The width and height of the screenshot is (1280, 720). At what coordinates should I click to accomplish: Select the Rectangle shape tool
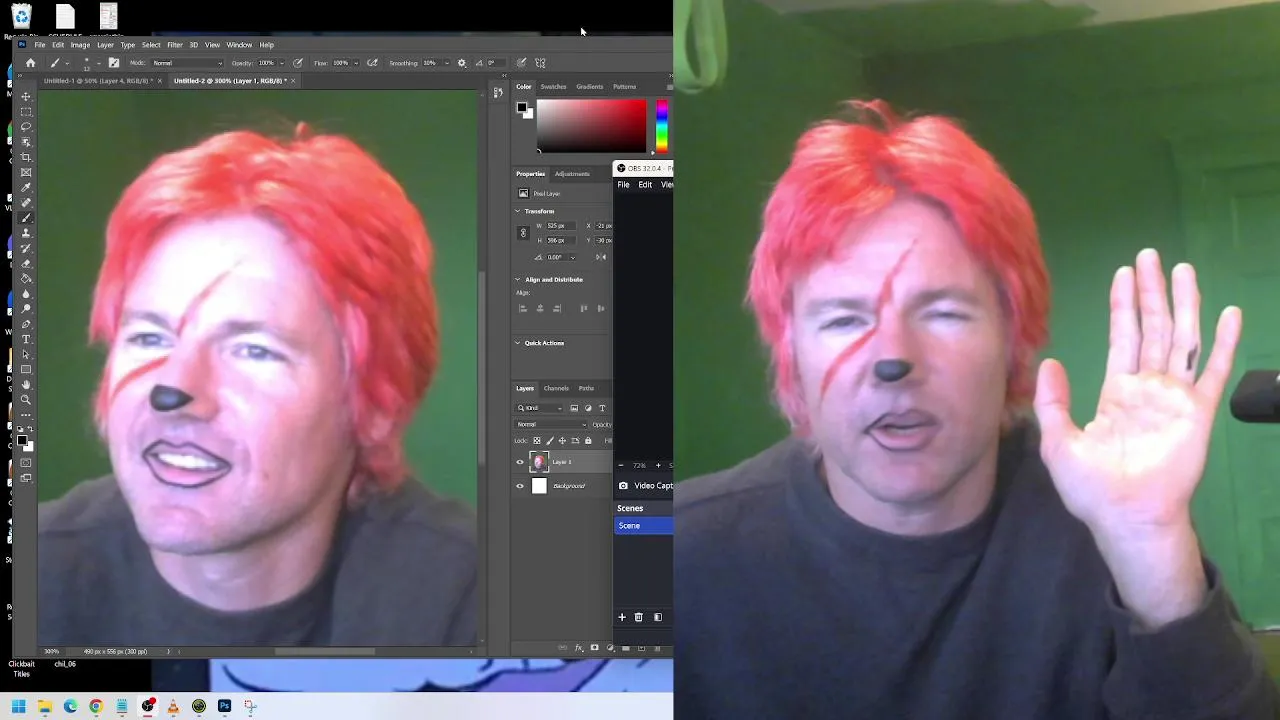(x=26, y=369)
